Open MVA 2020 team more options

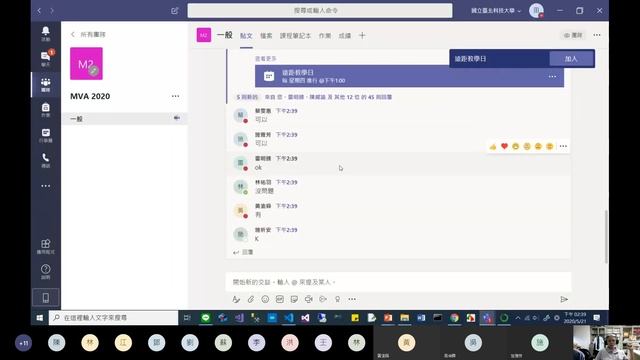coord(176,96)
